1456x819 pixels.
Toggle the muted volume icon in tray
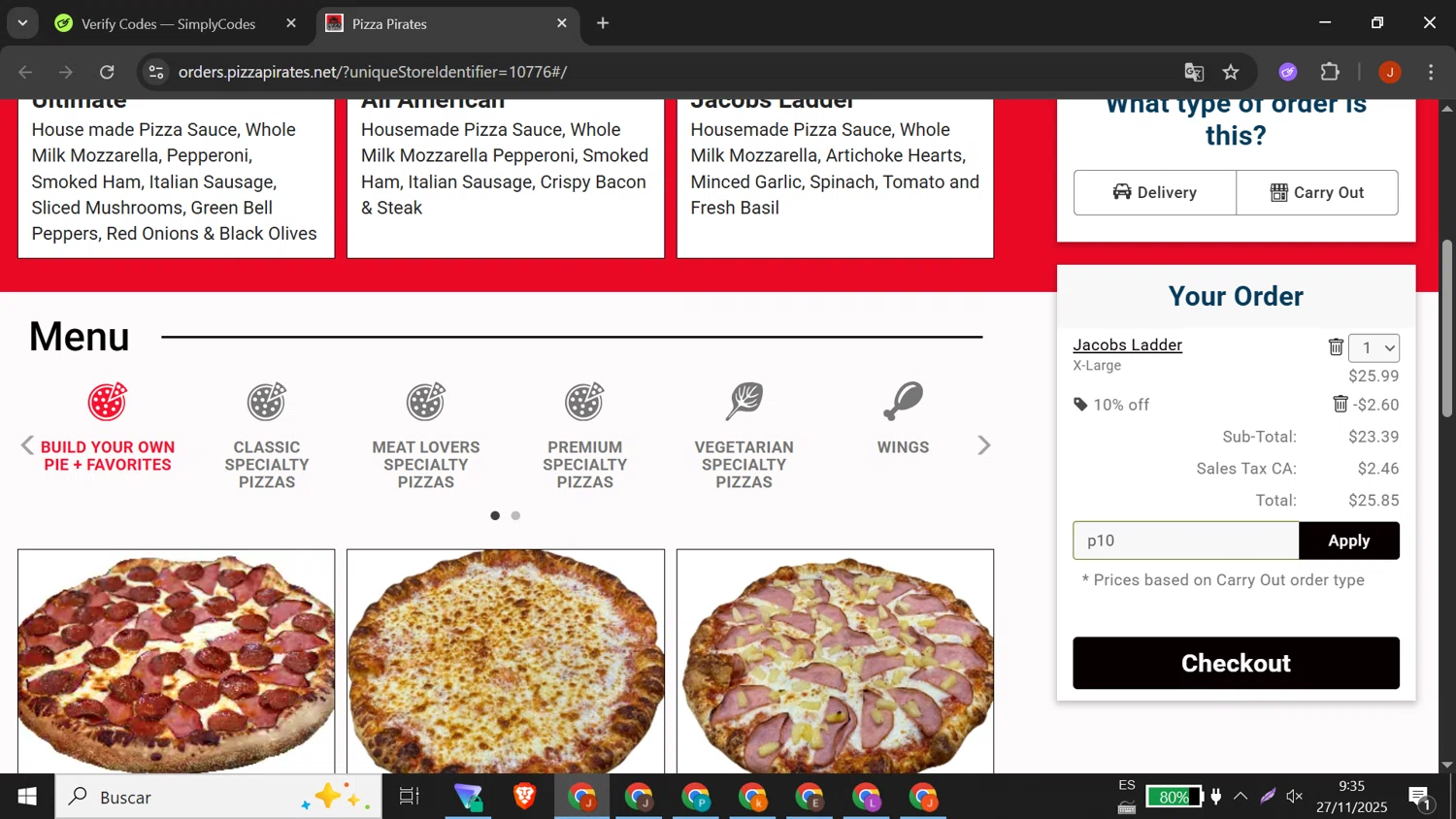point(1295,797)
